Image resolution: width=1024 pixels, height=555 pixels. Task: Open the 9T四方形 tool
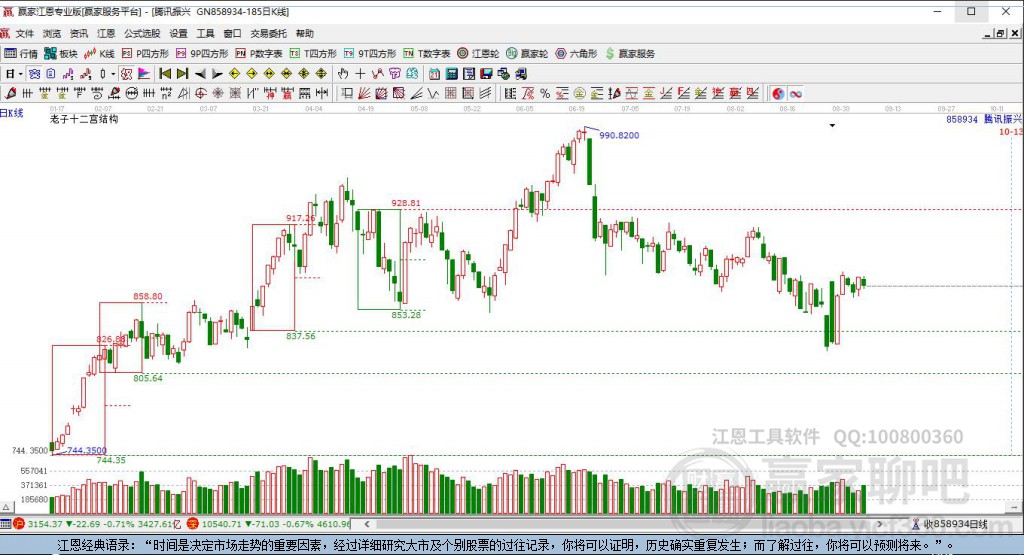click(x=370, y=54)
